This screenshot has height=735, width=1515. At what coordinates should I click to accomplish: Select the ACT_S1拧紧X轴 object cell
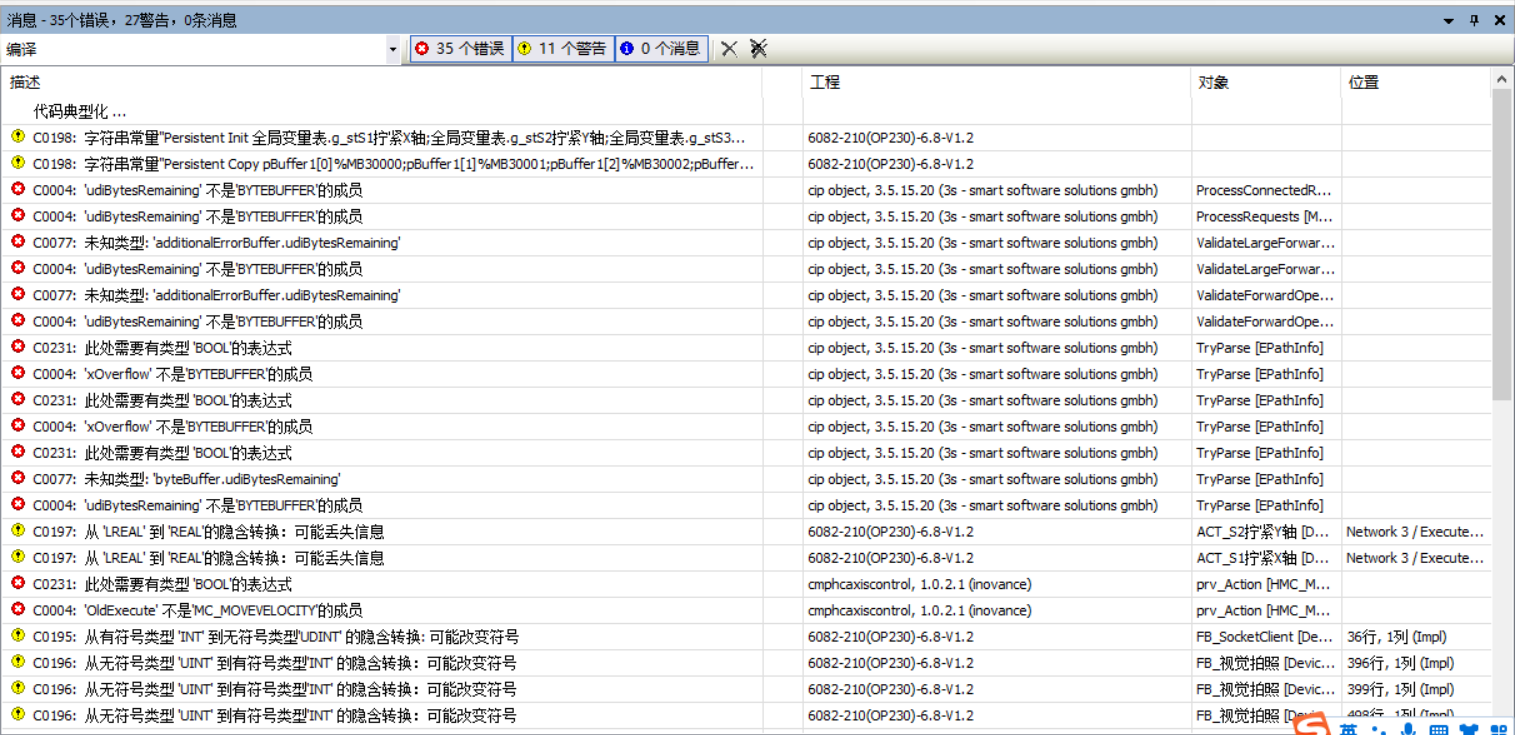click(x=1265, y=557)
